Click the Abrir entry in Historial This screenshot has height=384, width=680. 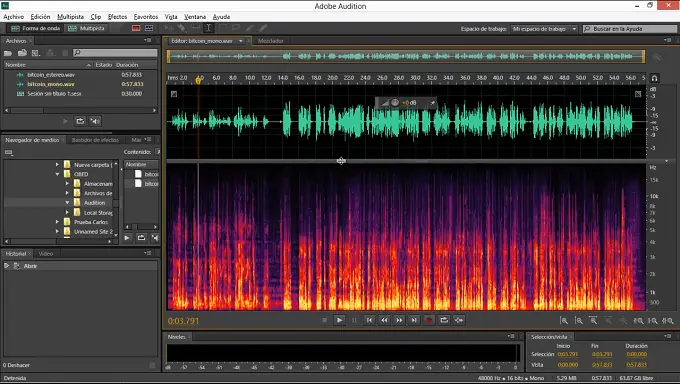point(30,266)
